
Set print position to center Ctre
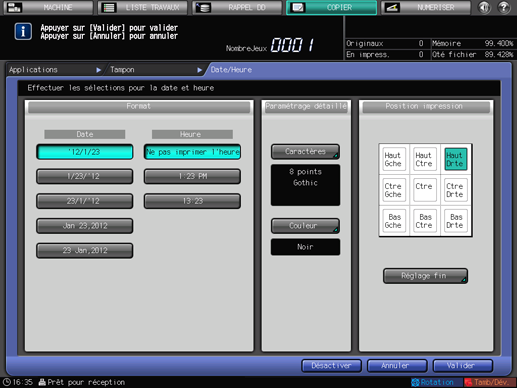[425, 190]
